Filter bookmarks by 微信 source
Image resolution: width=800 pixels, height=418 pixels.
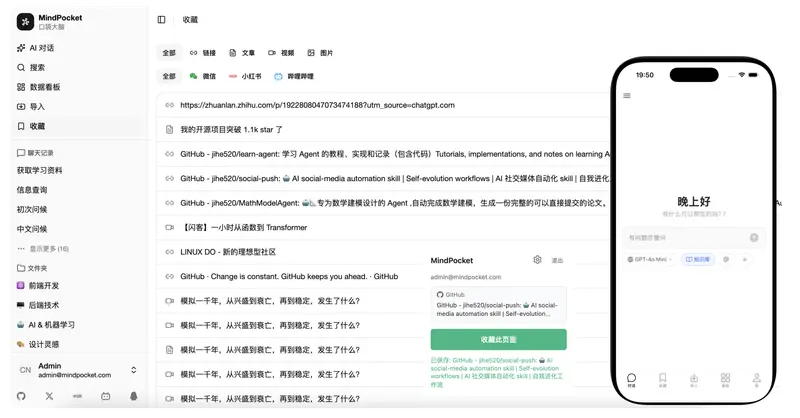(x=202, y=76)
